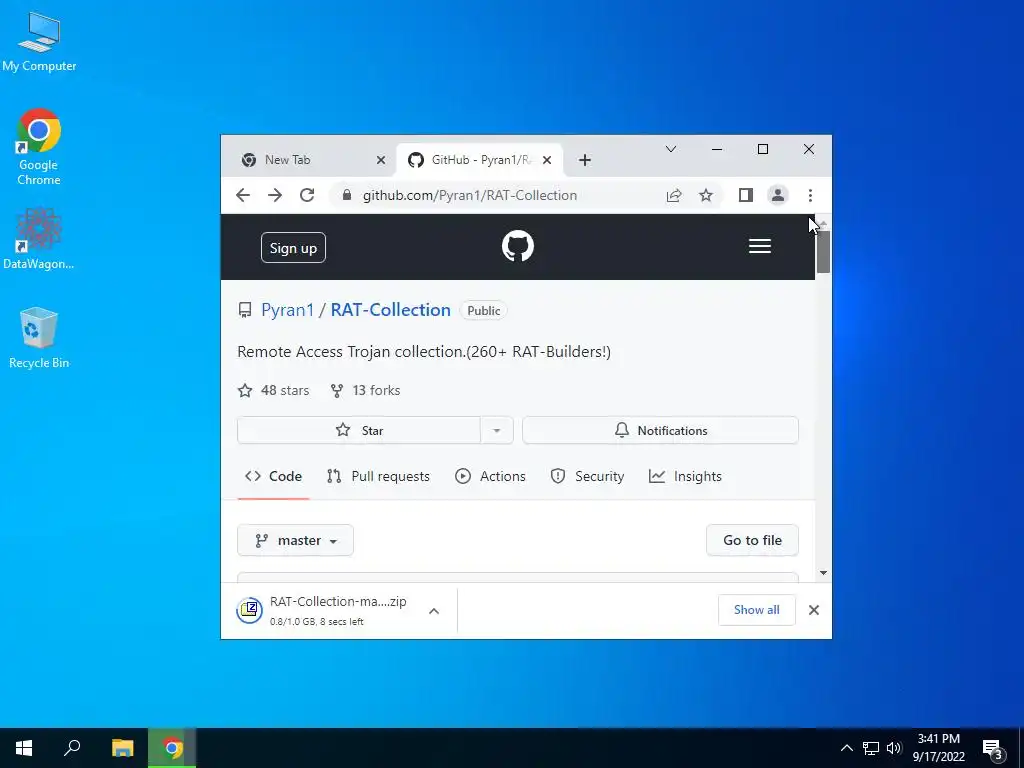
Task: Click the GitHub Octocat logo
Action: (518, 246)
